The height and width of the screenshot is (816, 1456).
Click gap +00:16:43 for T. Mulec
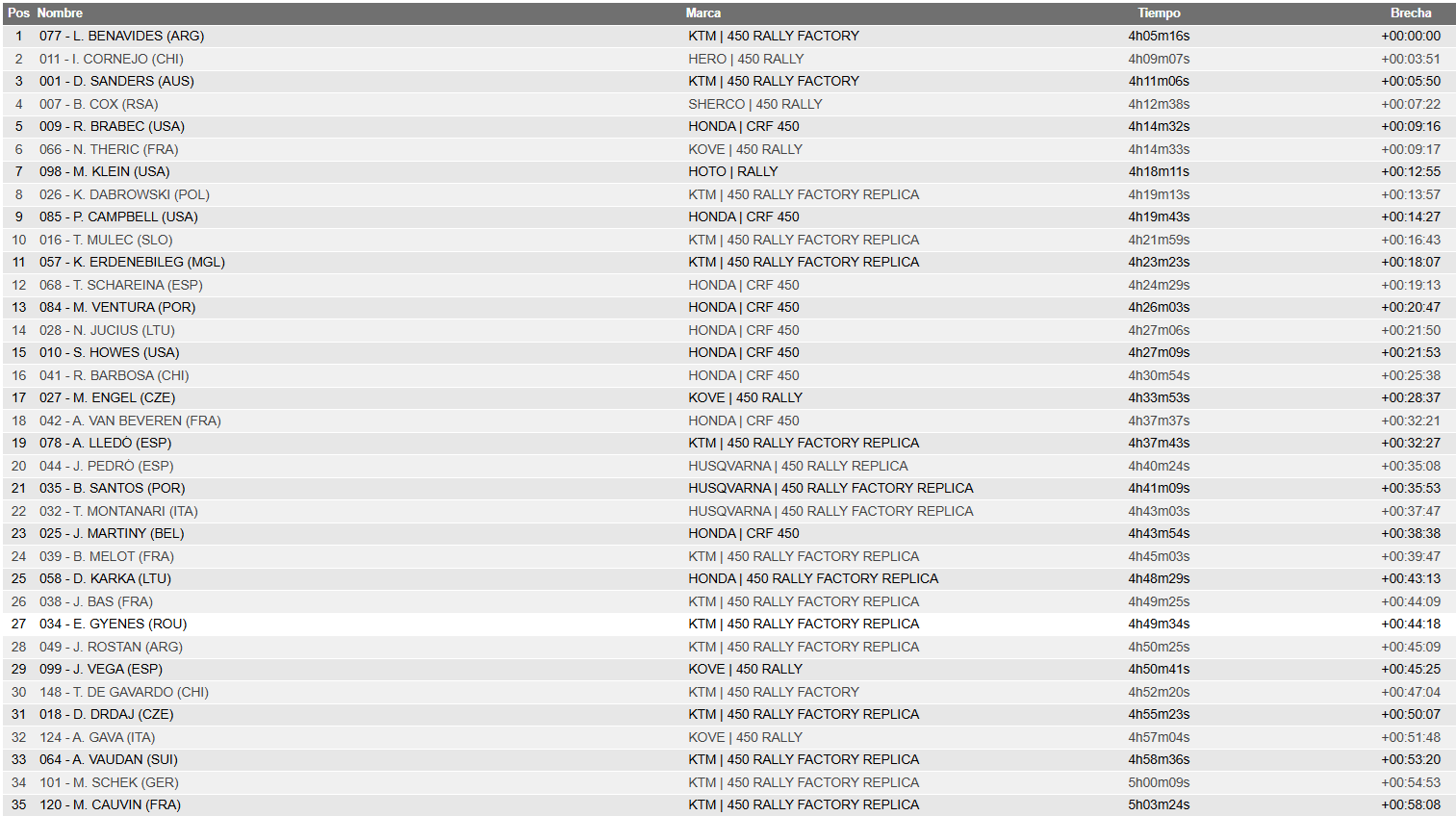(1411, 240)
